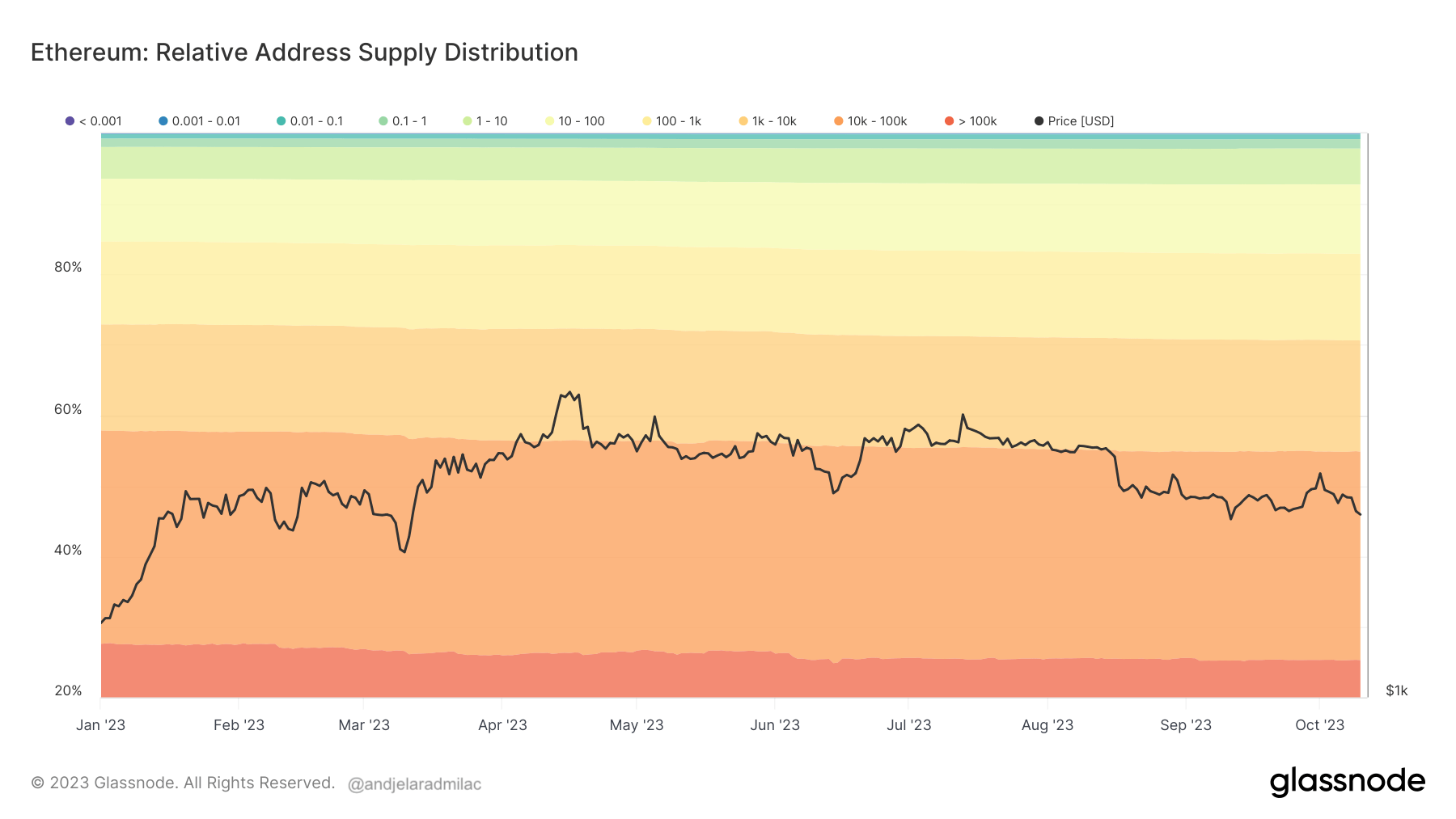Click the '60%' y-axis label
Image resolution: width=1456 pixels, height=819 pixels.
(68, 409)
